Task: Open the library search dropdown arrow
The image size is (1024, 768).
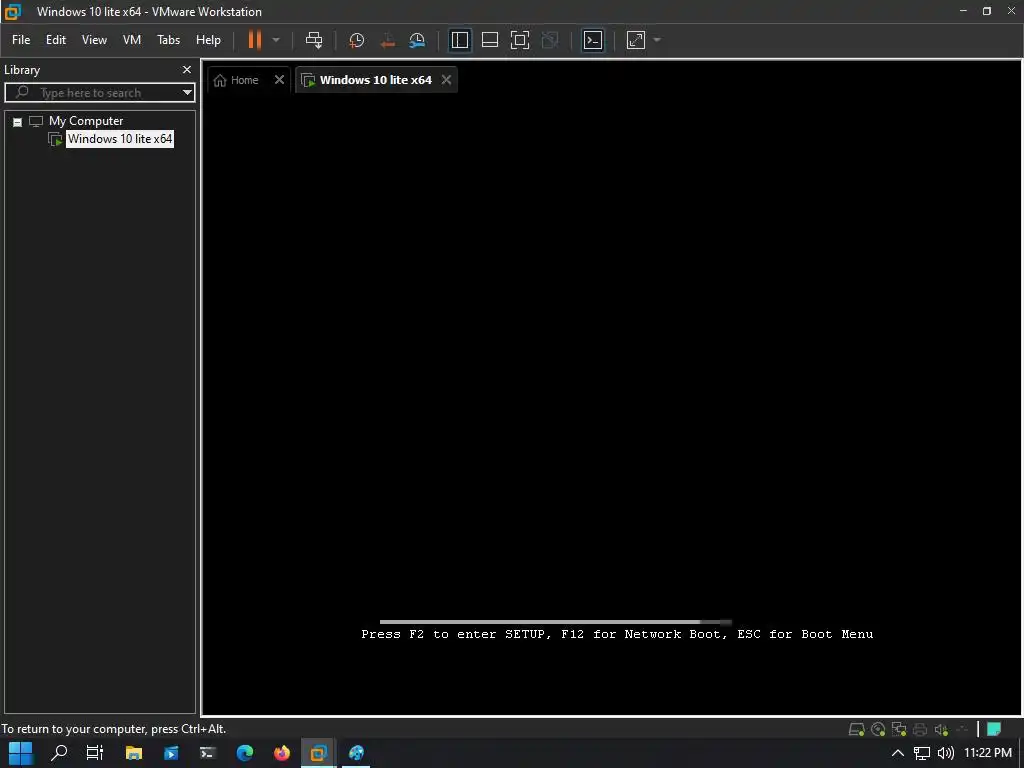Action: point(187,93)
